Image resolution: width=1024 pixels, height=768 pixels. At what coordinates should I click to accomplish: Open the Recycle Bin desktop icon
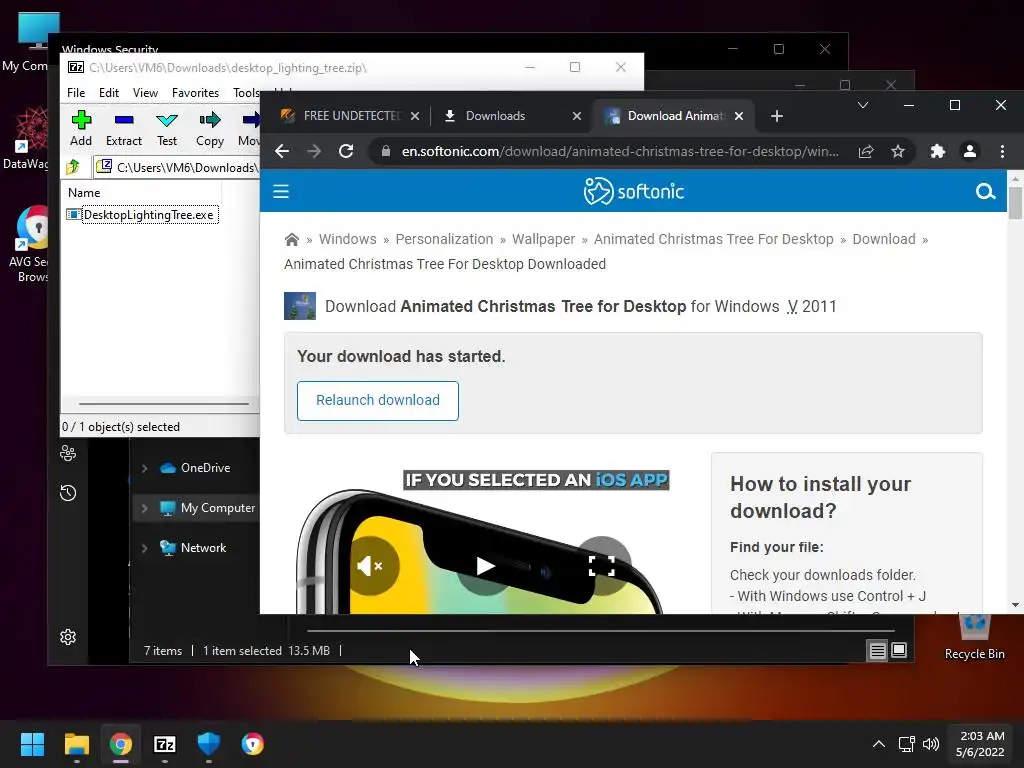[x=974, y=637]
